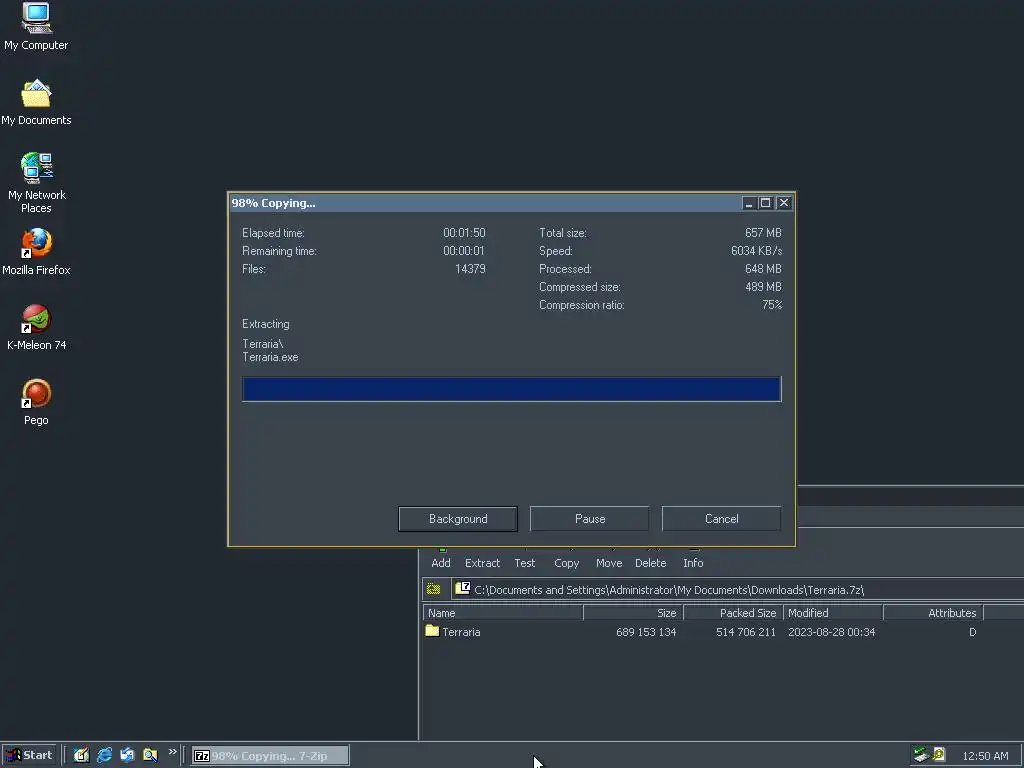Click the Terraria.7z path address field
This screenshot has height=768, width=1024.
tap(738, 590)
